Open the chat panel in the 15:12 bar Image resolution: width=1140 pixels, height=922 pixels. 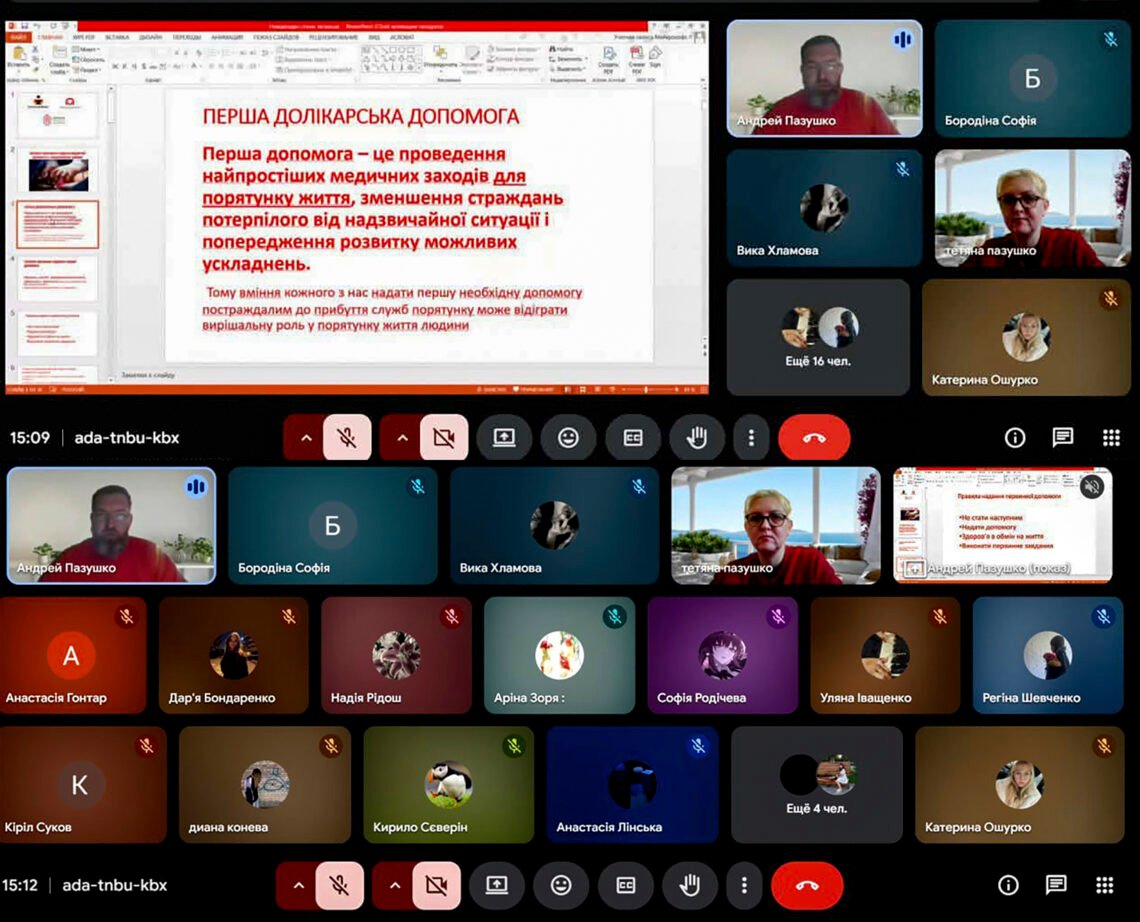coord(1056,885)
